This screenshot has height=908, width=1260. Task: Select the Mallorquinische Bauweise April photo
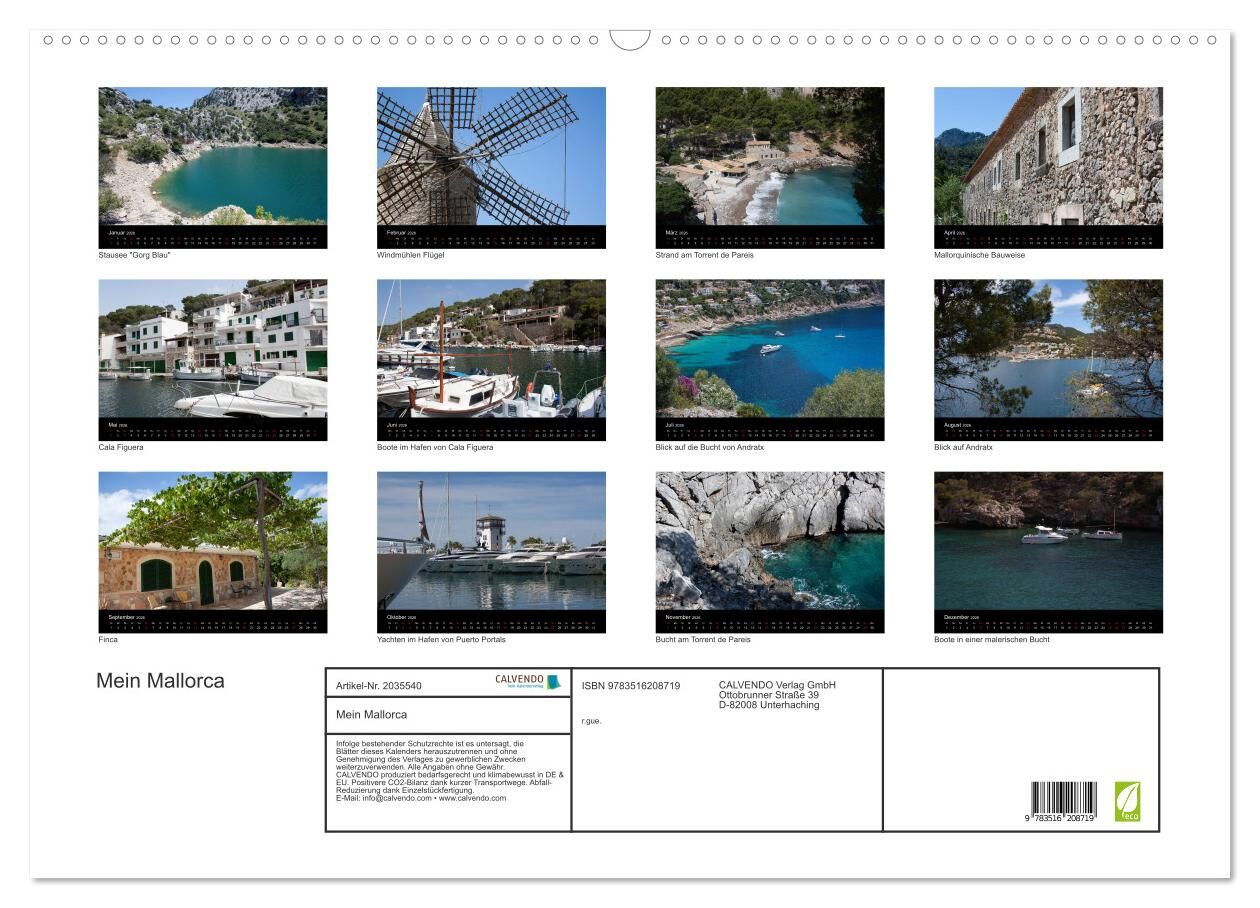(1048, 157)
